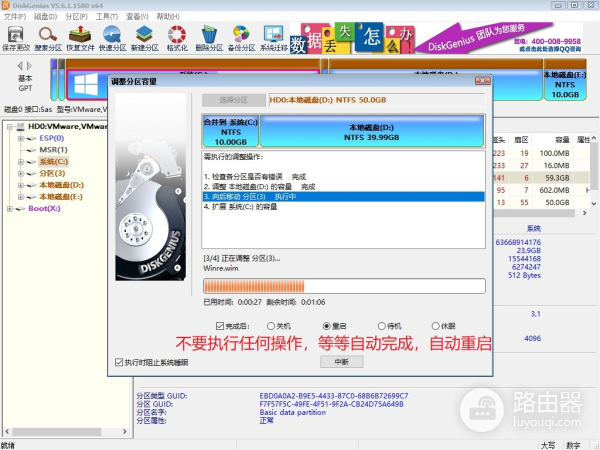Open the 工具(T) menu
600x450 pixels.
pos(107,16)
